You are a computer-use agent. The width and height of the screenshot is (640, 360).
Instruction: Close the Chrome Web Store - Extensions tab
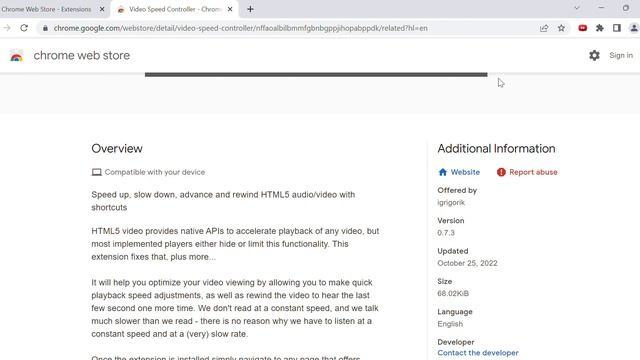click(x=102, y=9)
